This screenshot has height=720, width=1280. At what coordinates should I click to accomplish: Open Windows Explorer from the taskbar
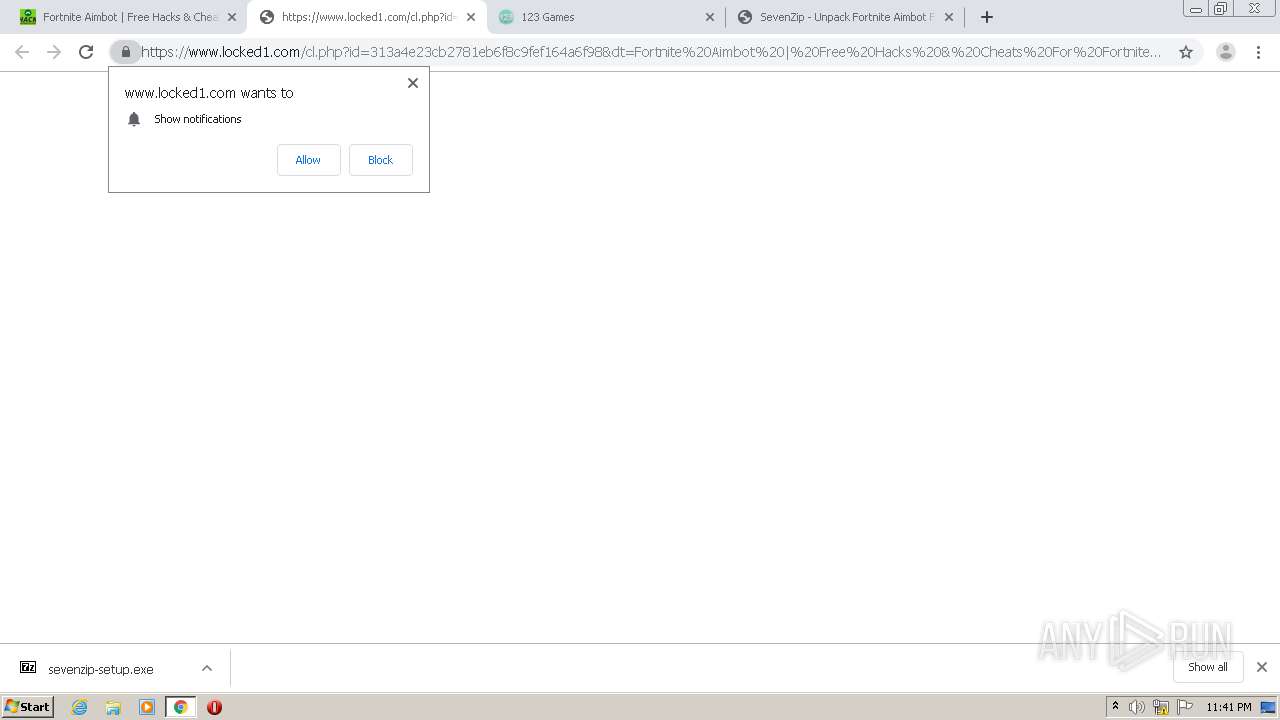113,707
